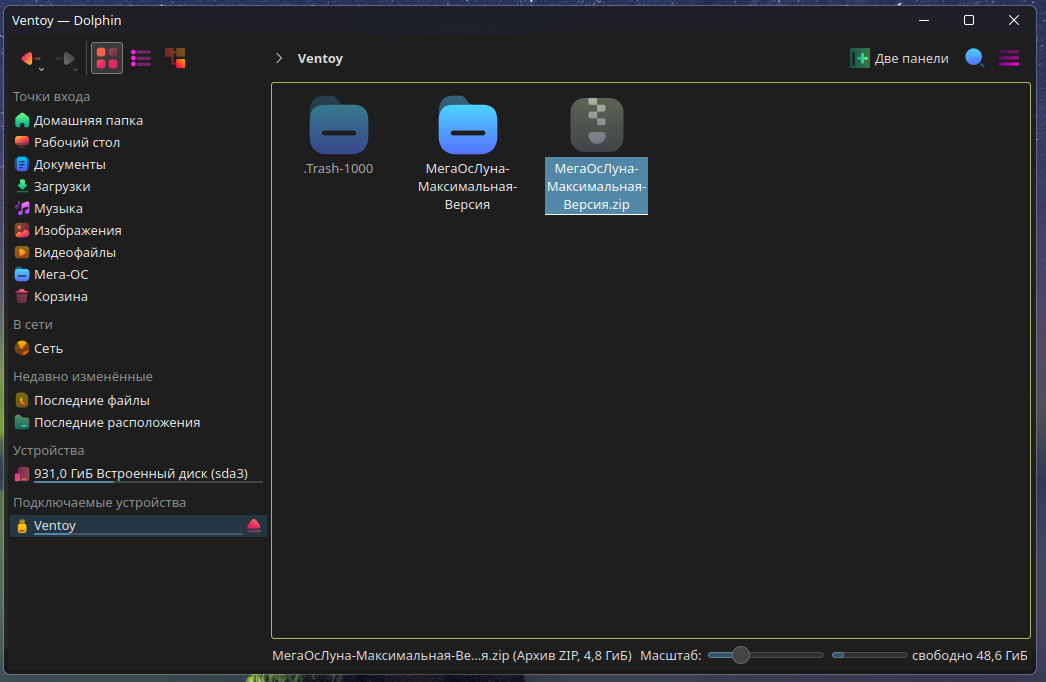Click the "Ventoy — Dolphin" window title
This screenshot has width=1046, height=682.
click(x=67, y=21)
